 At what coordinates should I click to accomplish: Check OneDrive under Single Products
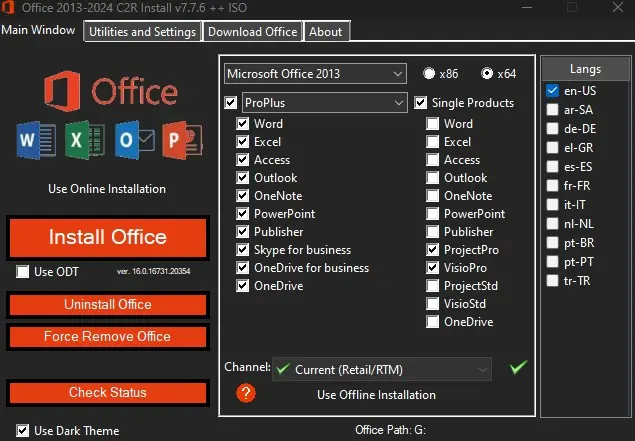click(433, 322)
